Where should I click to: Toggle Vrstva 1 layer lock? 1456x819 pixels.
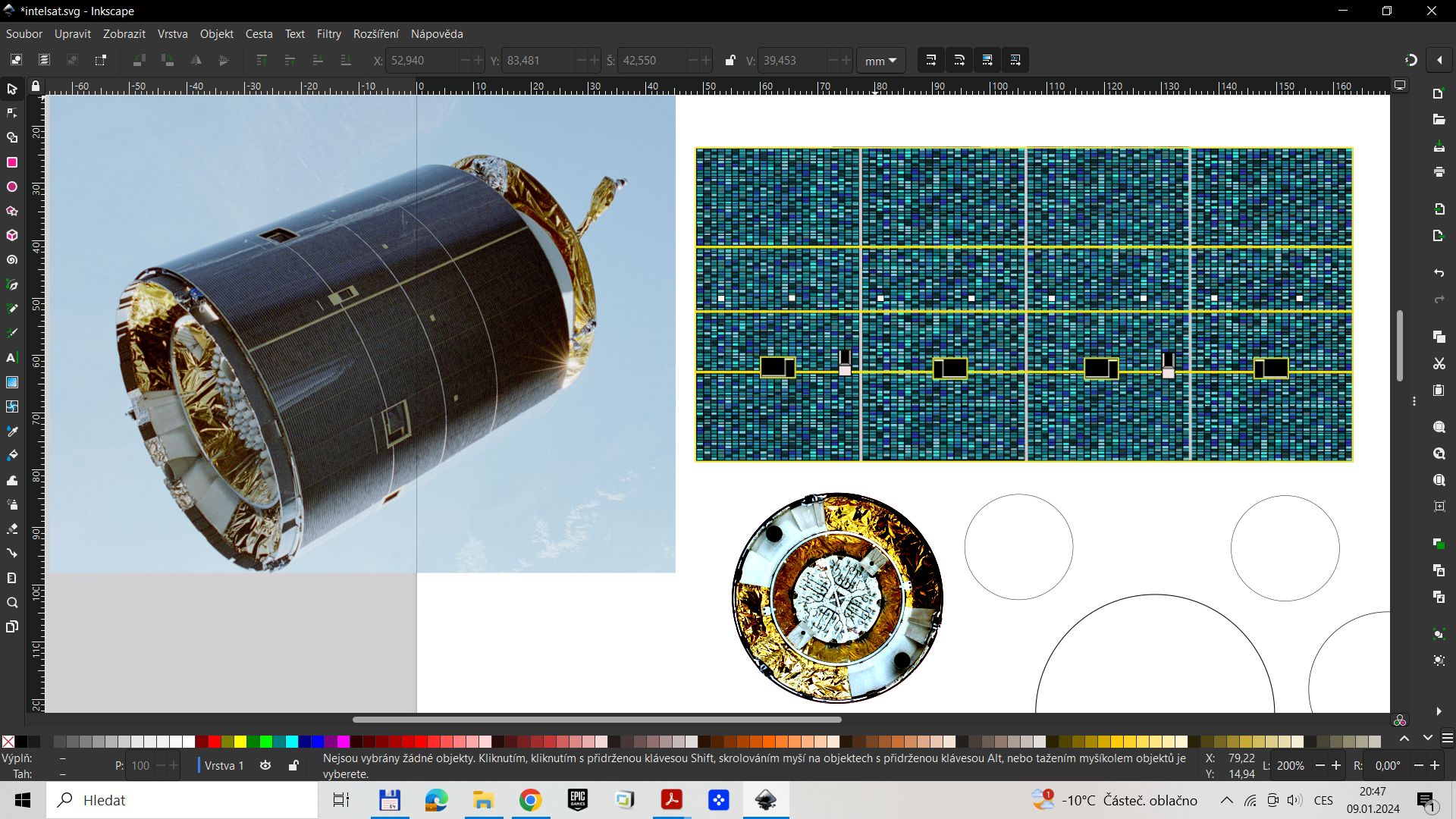click(293, 765)
